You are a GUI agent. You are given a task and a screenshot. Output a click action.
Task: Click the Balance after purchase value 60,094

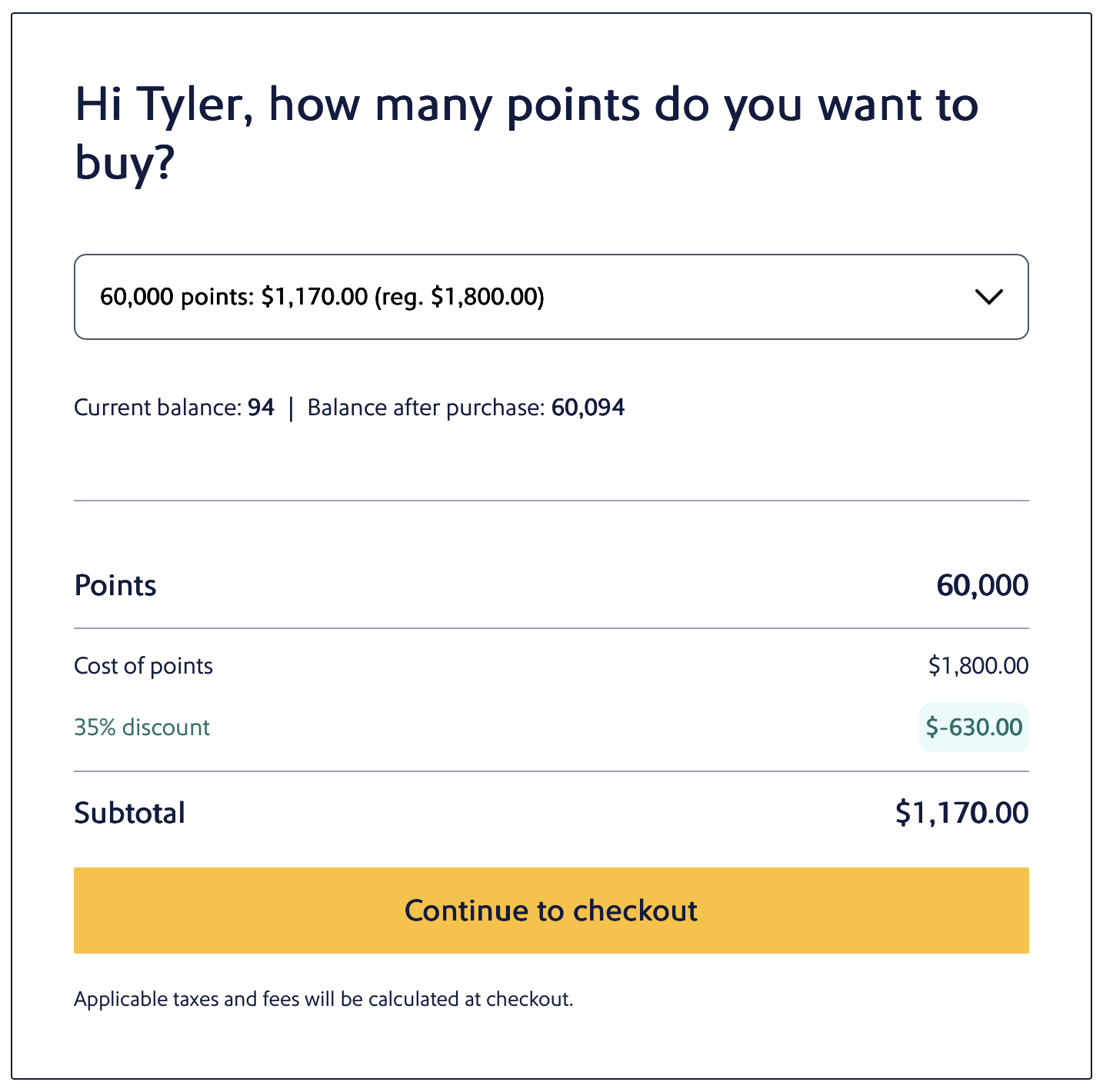588,408
